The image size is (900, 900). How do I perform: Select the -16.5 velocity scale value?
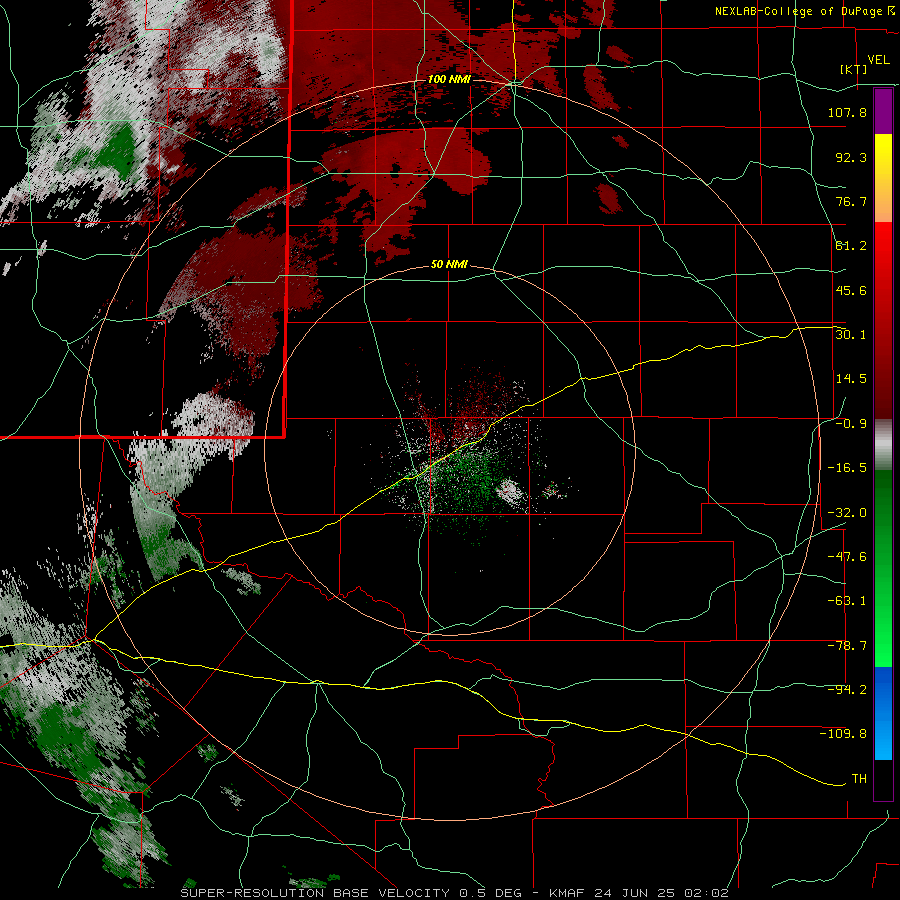pos(847,468)
